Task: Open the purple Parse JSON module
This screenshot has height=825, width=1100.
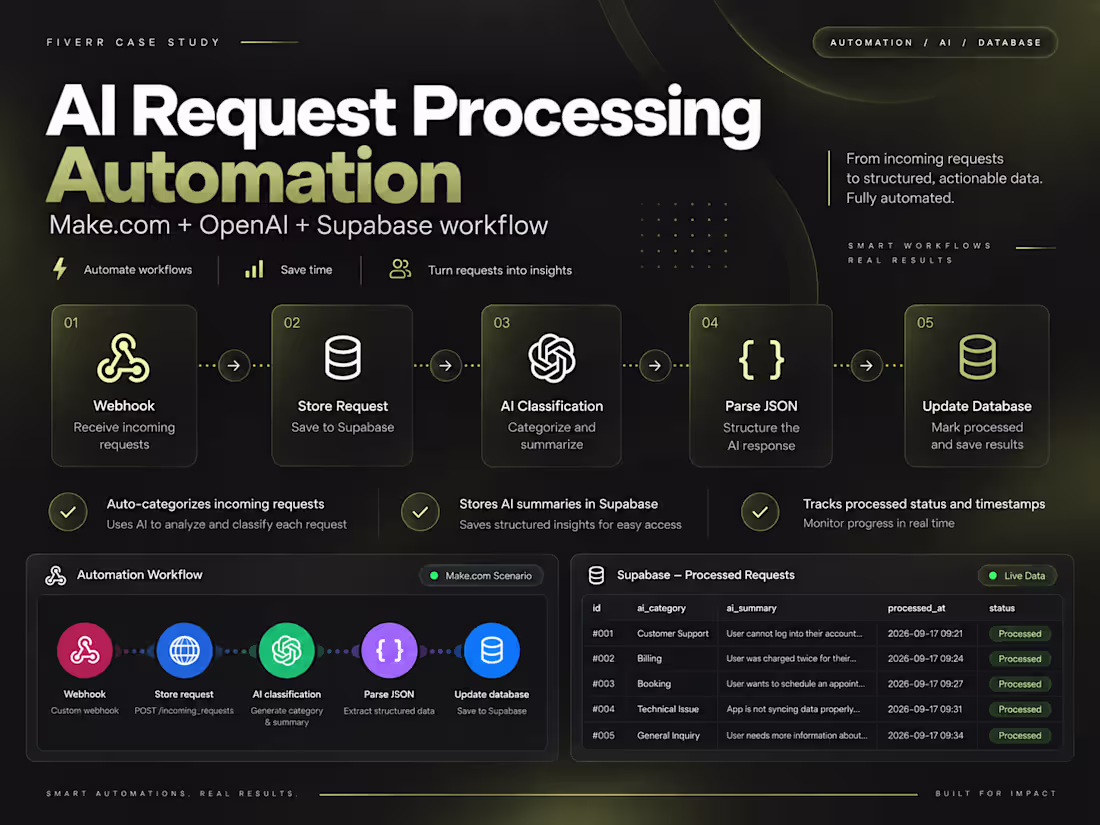Action: tap(389, 650)
